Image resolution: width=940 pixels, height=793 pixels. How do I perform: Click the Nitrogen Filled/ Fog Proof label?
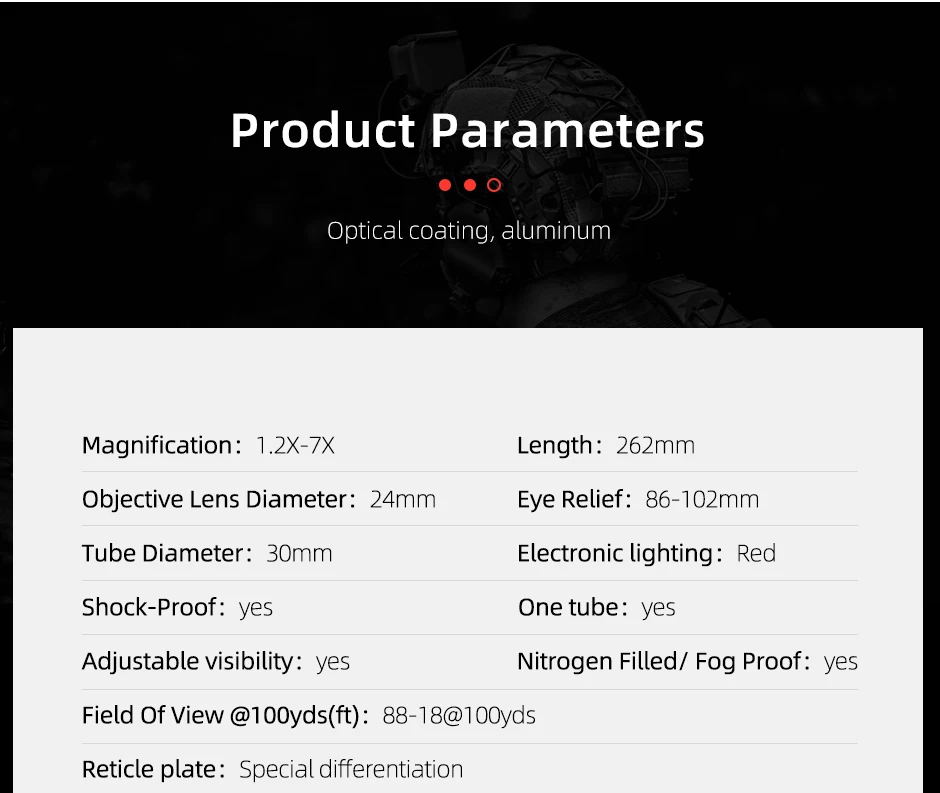pyautogui.click(x=660, y=662)
